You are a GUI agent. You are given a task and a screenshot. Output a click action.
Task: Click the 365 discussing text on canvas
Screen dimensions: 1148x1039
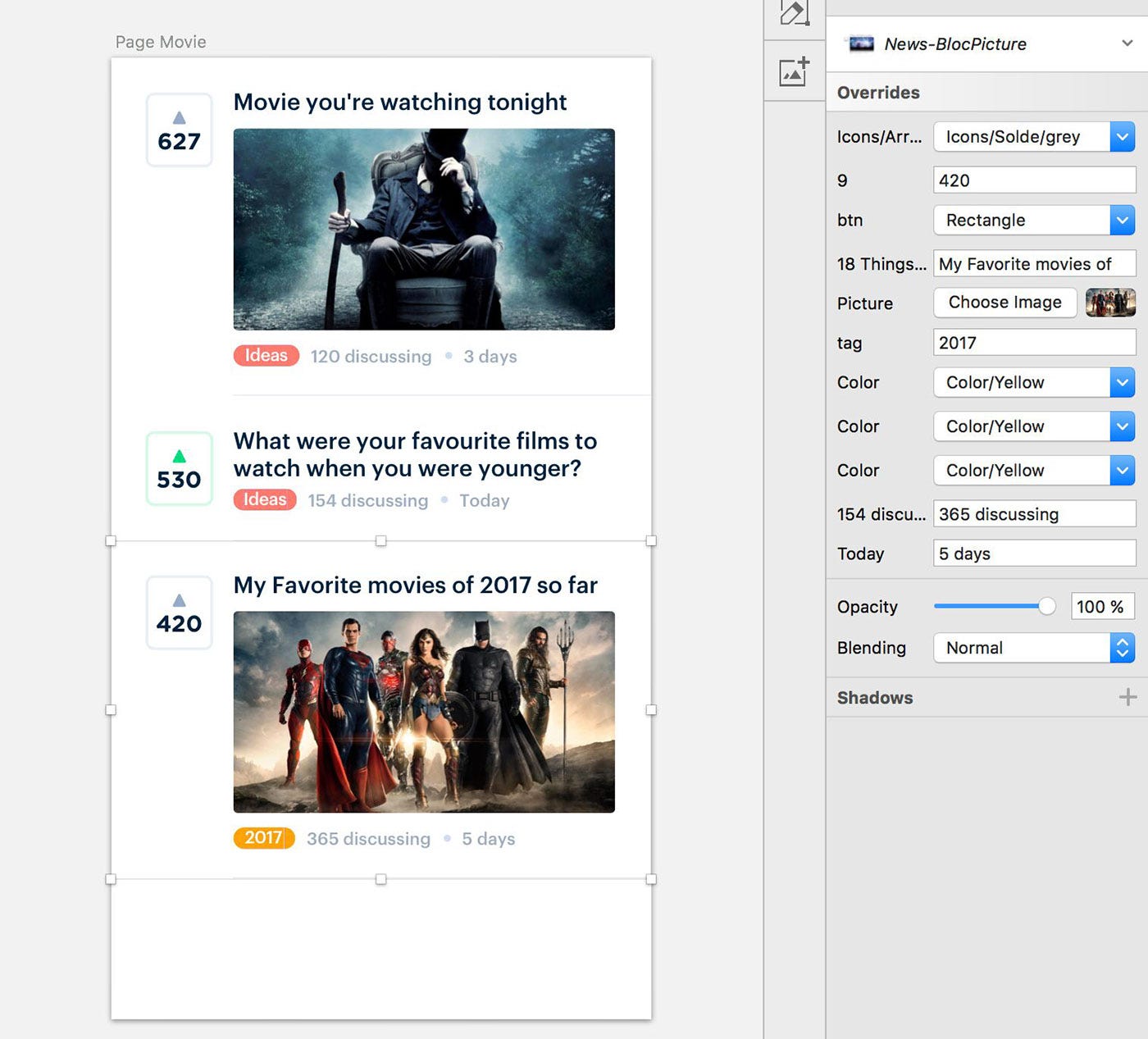pyautogui.click(x=368, y=839)
